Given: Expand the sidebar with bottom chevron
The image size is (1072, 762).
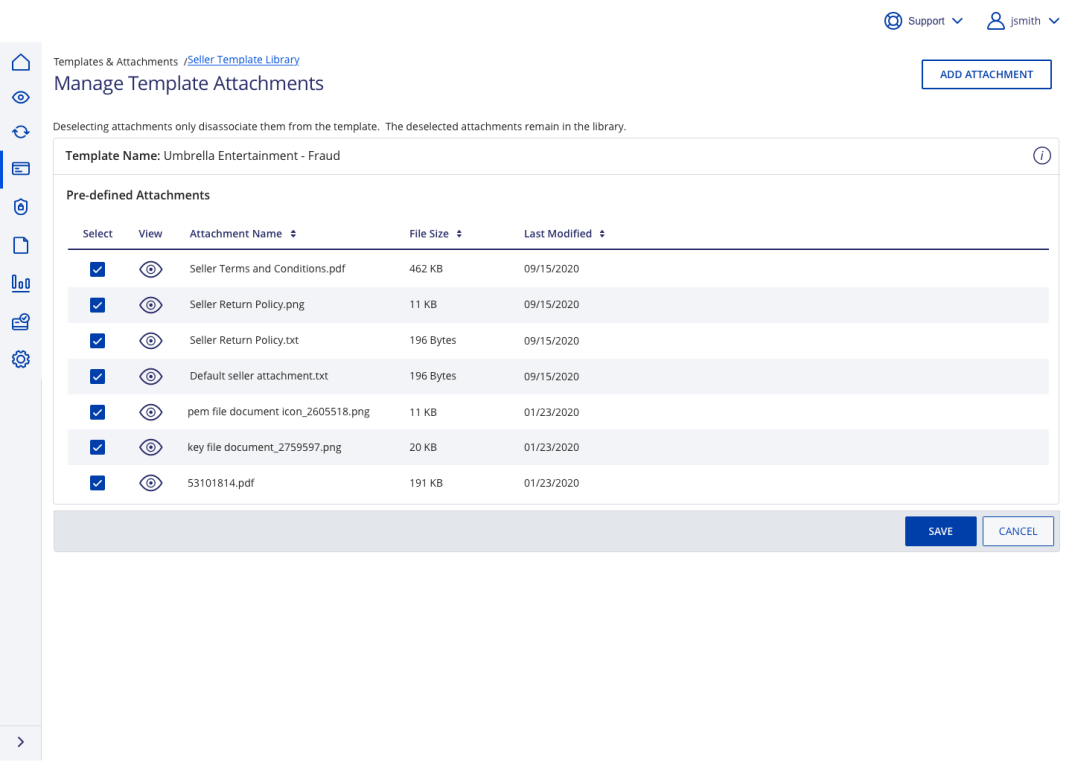Looking at the screenshot, I should tap(20, 742).
